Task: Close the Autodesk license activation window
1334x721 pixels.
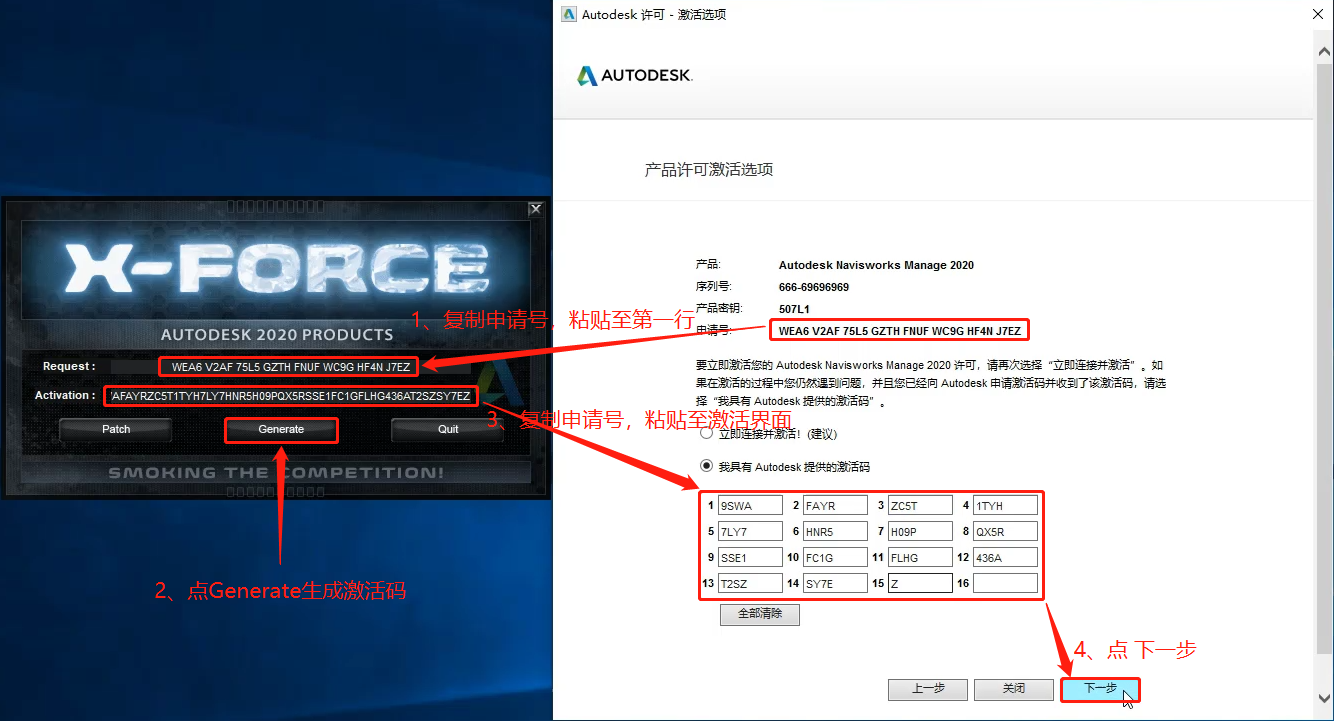Action: click(x=1319, y=14)
